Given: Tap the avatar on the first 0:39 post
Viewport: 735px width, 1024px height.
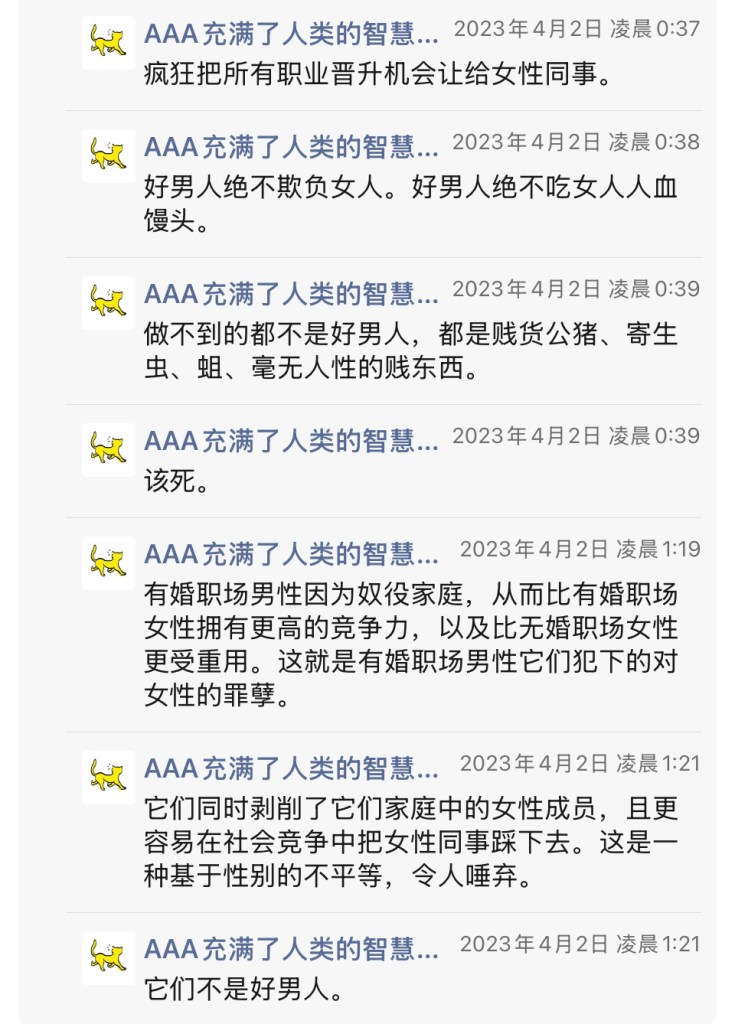Looking at the screenshot, I should (108, 302).
